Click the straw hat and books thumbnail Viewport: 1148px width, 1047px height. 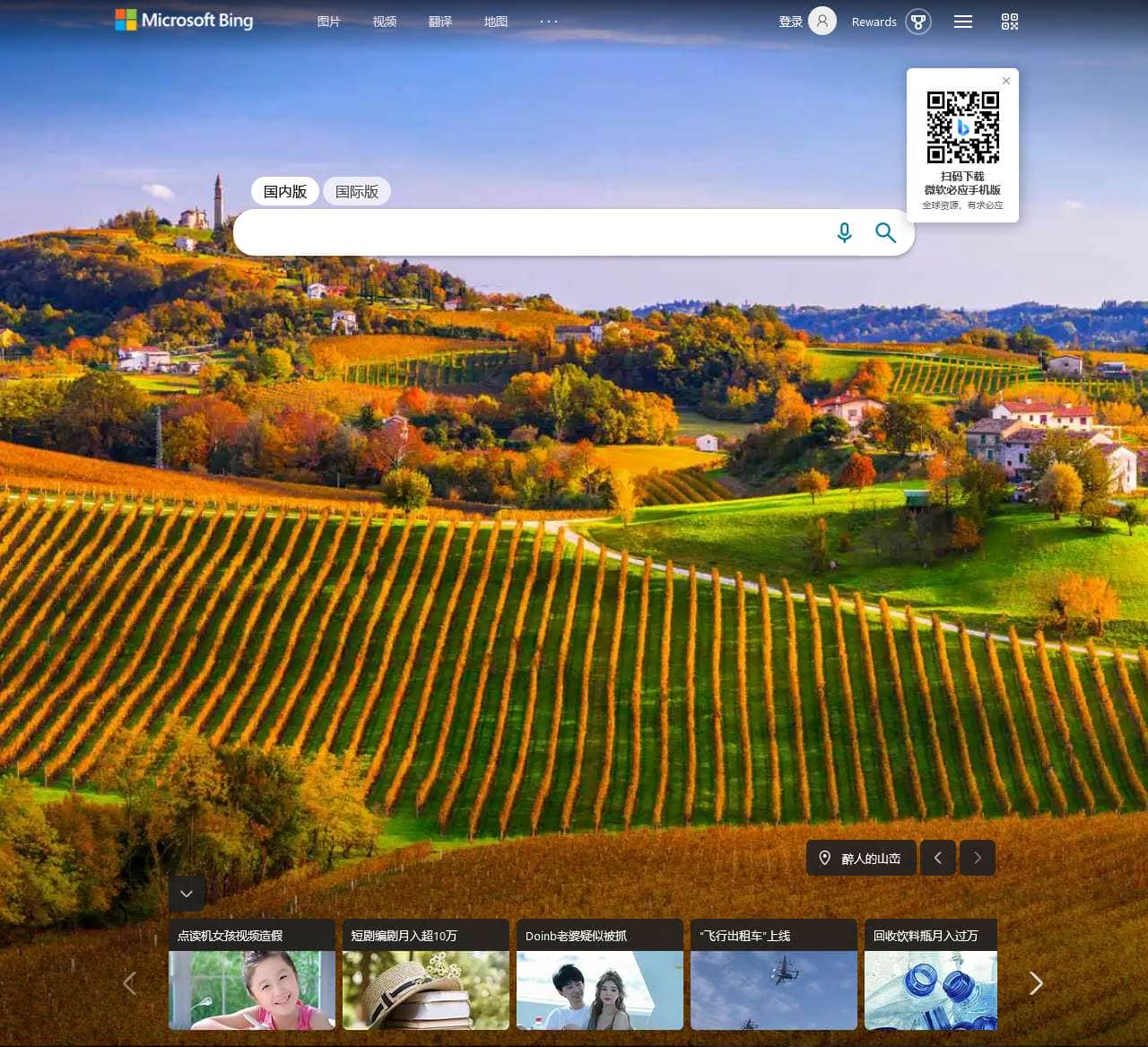pyautogui.click(x=426, y=990)
